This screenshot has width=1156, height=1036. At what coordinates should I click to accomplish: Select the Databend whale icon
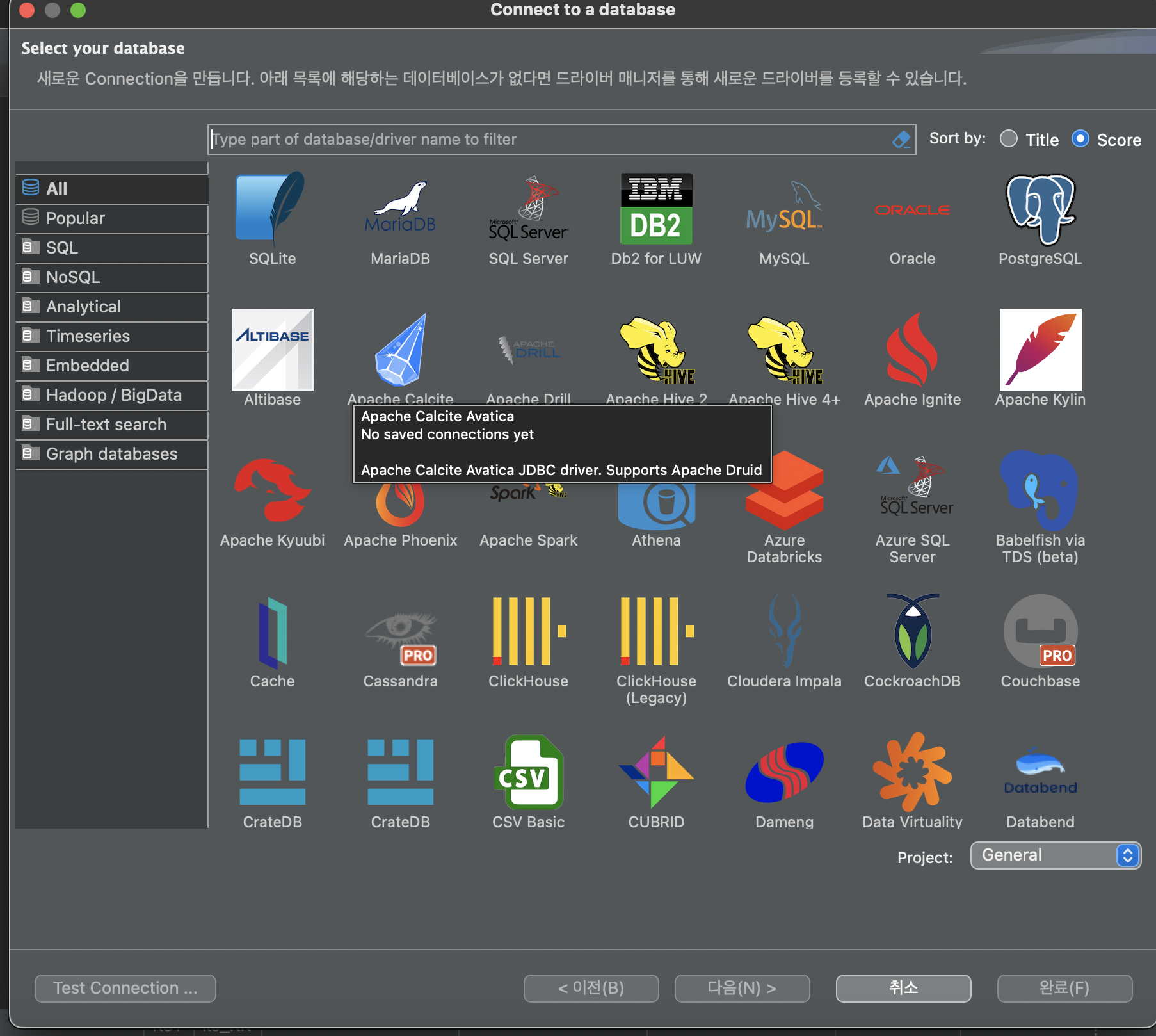point(1040,771)
